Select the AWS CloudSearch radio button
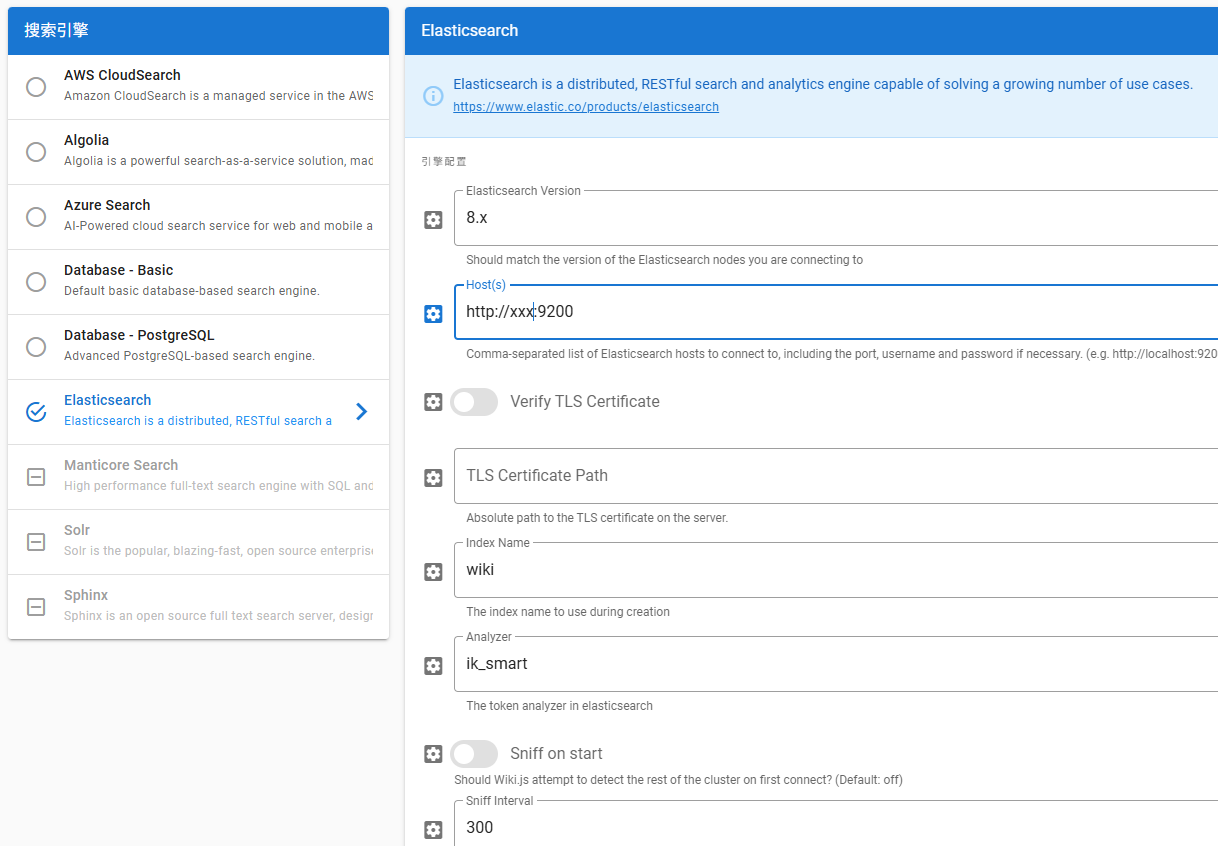 (36, 87)
